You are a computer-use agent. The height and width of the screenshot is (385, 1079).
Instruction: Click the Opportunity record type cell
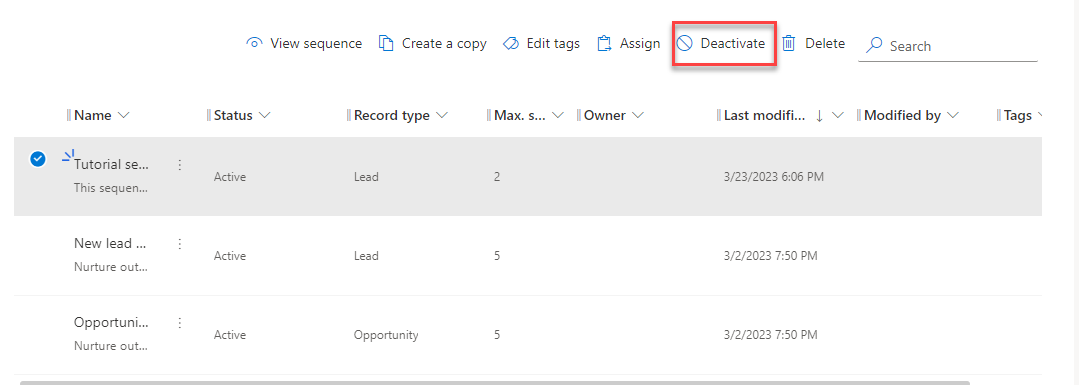pyautogui.click(x=386, y=335)
